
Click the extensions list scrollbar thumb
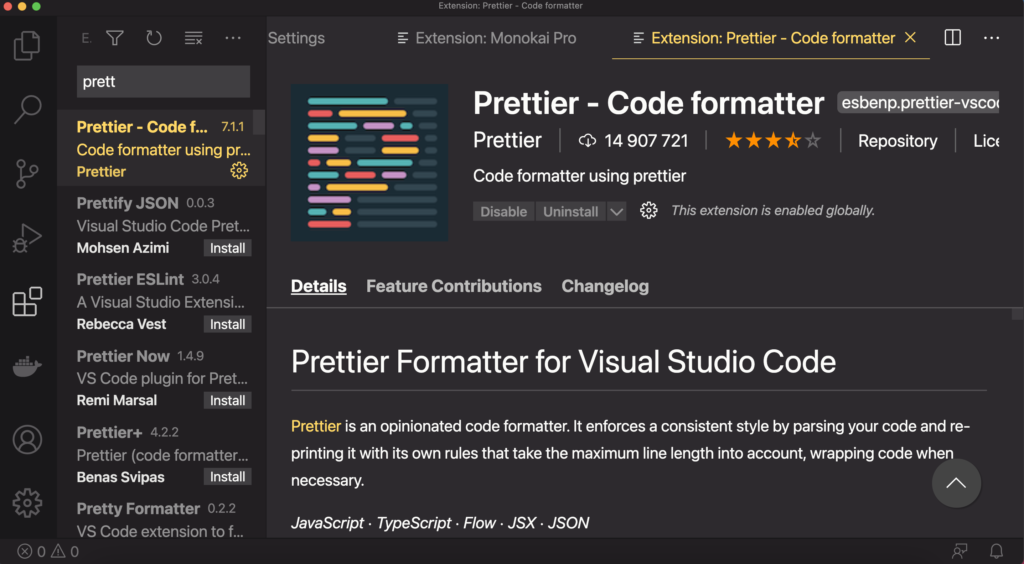click(259, 123)
